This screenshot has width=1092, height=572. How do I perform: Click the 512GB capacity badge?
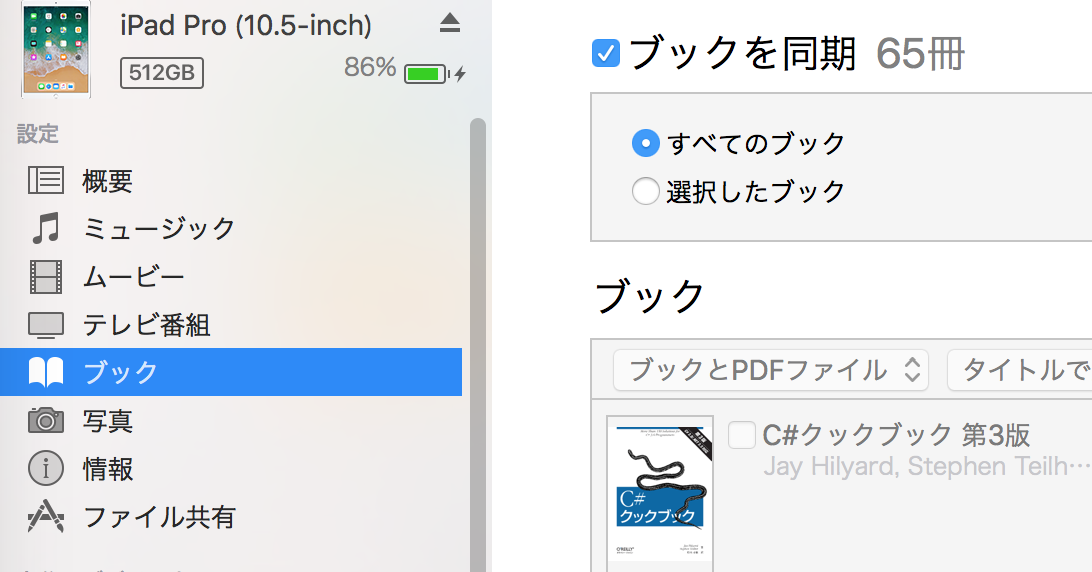point(162,72)
